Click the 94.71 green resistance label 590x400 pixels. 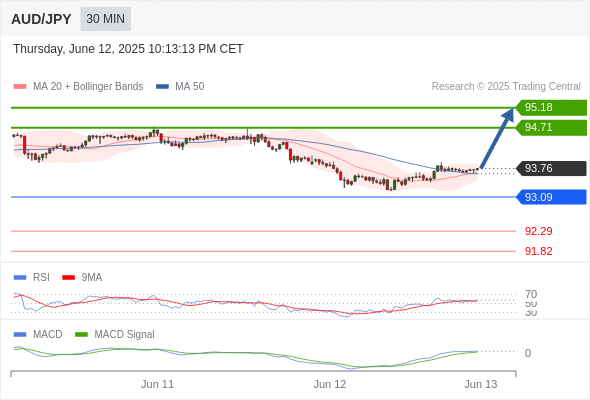point(551,128)
